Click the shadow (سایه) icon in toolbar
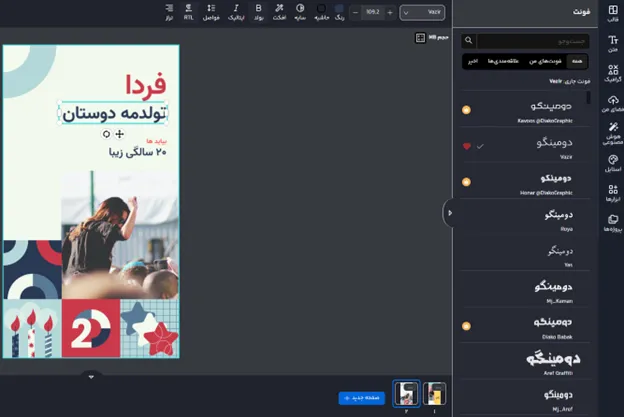624x417 pixels. [300, 11]
